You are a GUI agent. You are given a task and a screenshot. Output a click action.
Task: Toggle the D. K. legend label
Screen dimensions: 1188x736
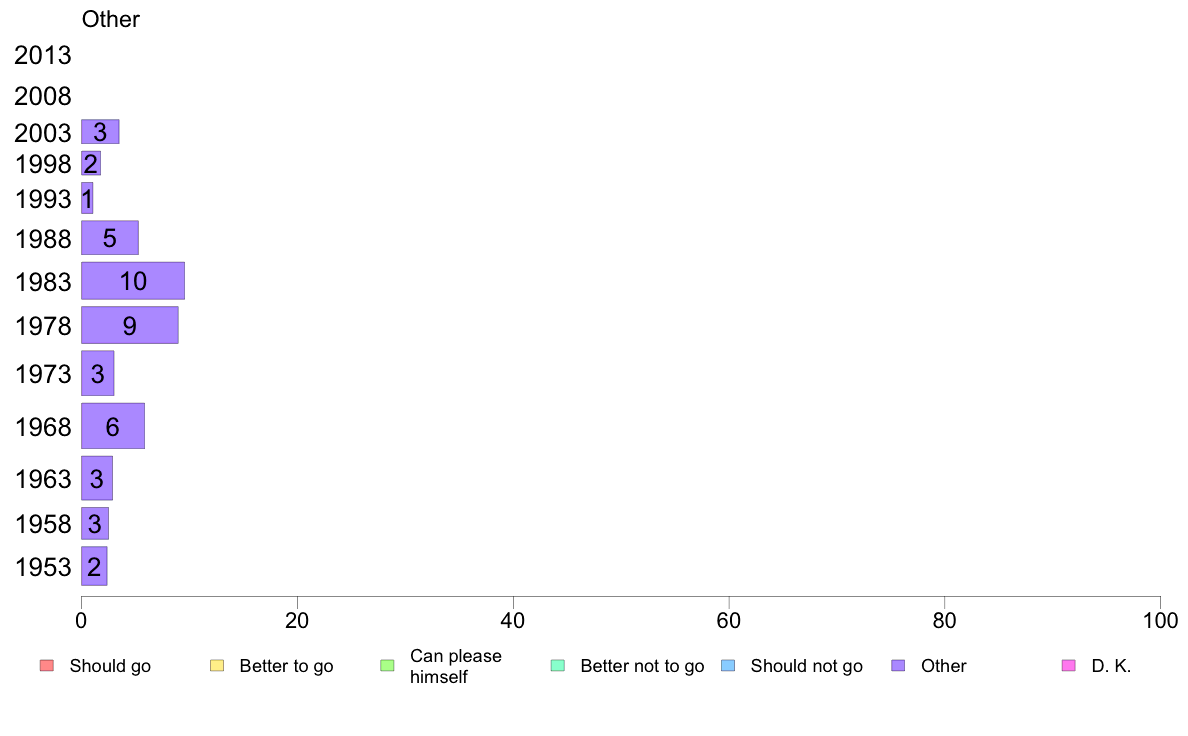coord(1111,666)
